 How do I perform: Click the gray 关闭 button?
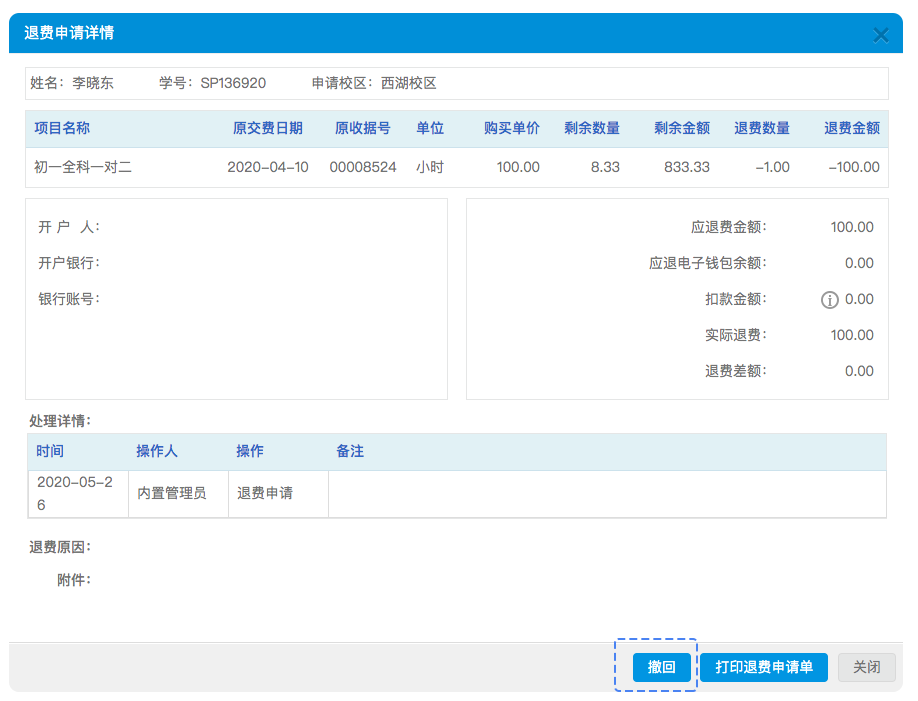tap(866, 667)
